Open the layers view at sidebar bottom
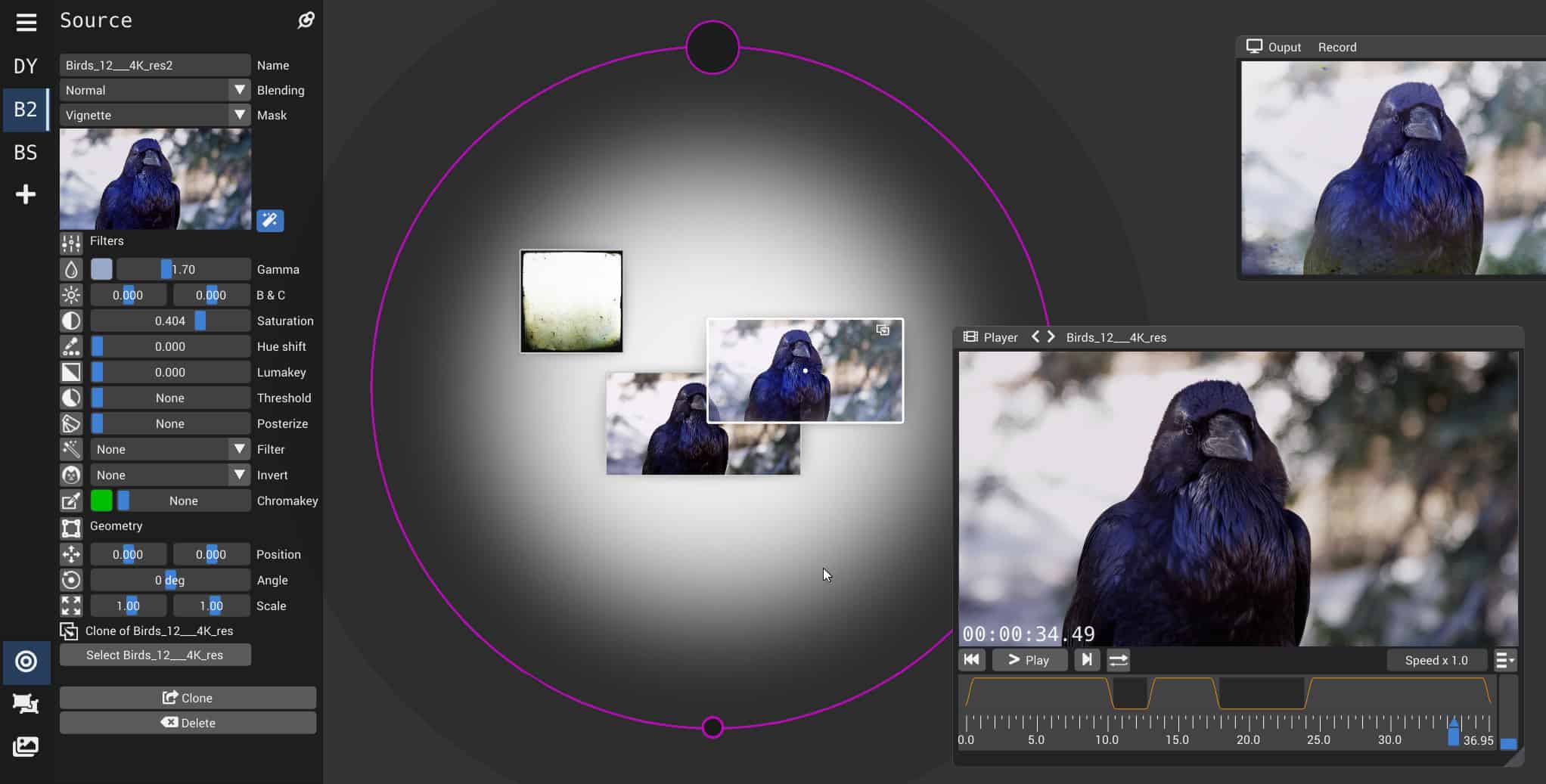 pyautogui.click(x=26, y=747)
